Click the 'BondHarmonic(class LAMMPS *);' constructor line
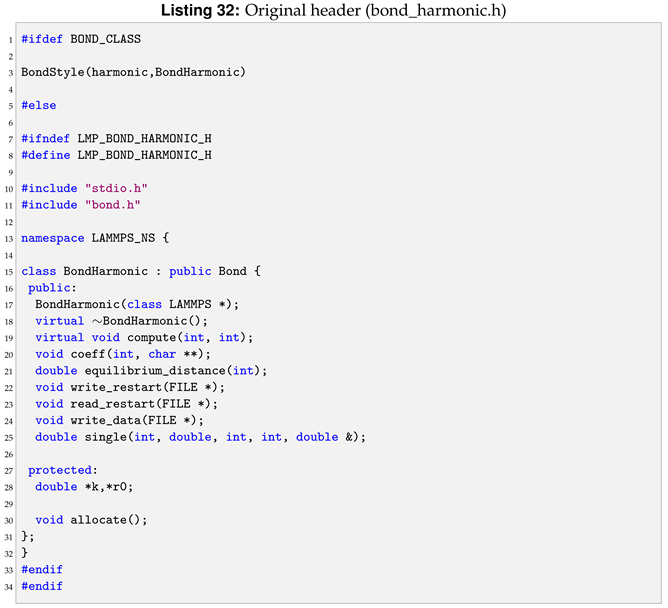The width and height of the screenshot is (668, 608). point(137,304)
